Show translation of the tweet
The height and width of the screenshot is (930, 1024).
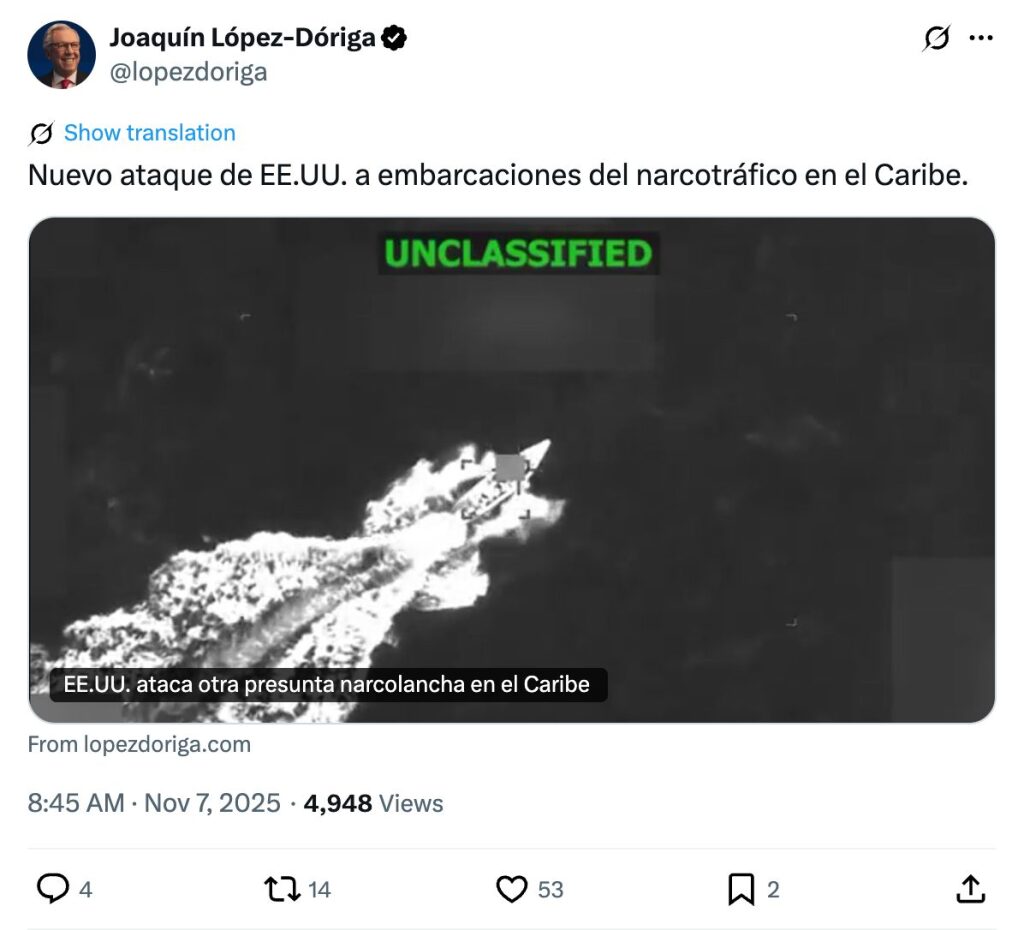150,133
